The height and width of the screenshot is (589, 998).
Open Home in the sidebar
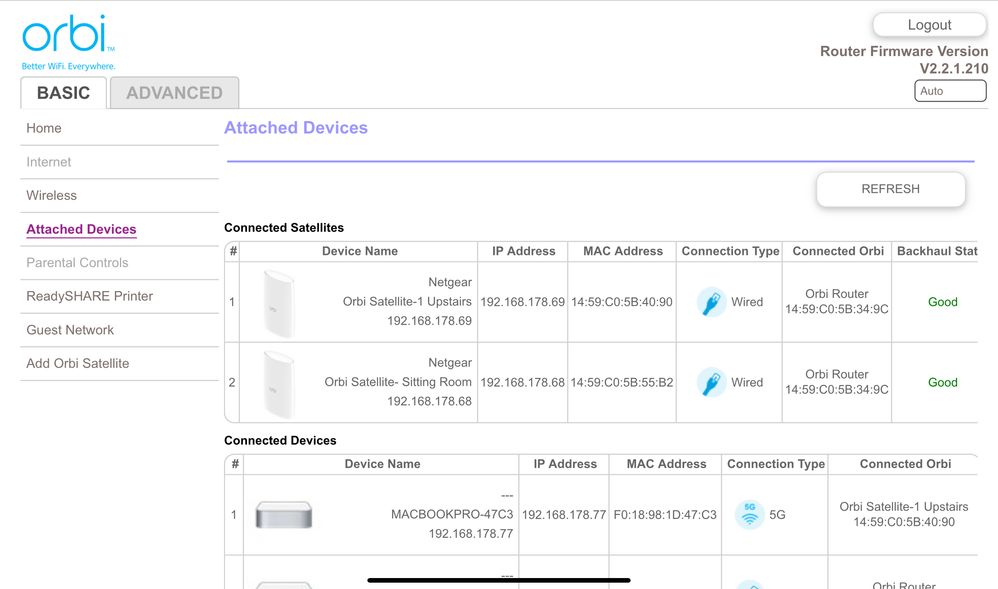pos(44,128)
